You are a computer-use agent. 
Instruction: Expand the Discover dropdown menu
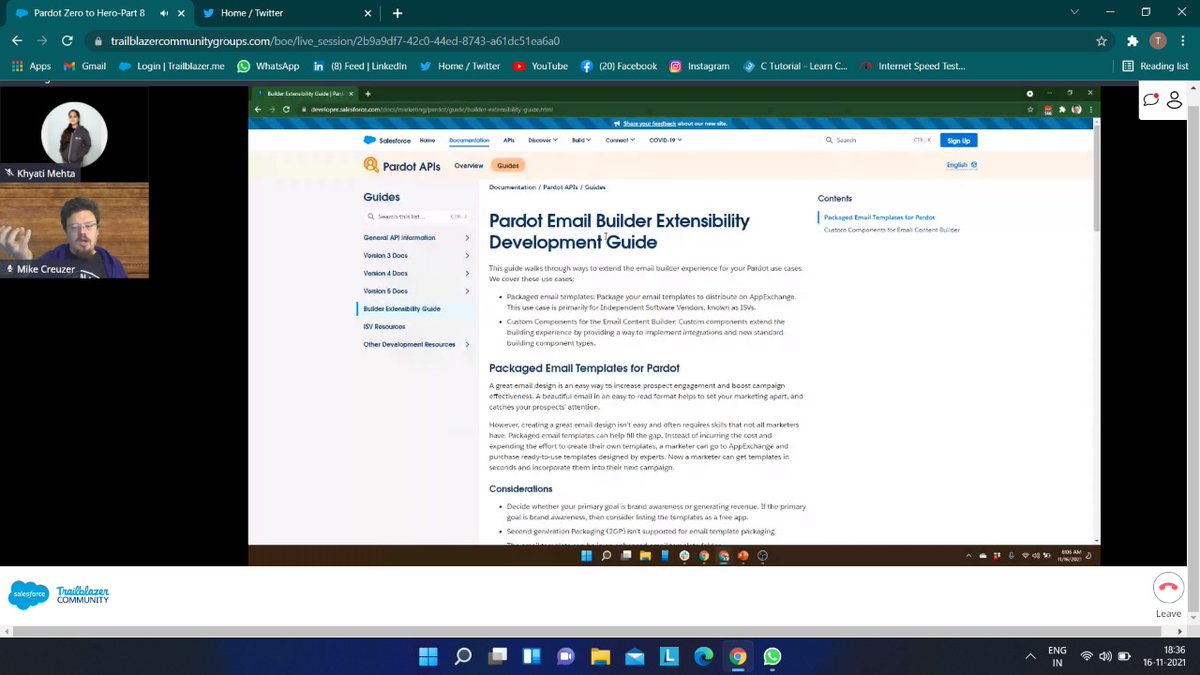[x=543, y=140]
